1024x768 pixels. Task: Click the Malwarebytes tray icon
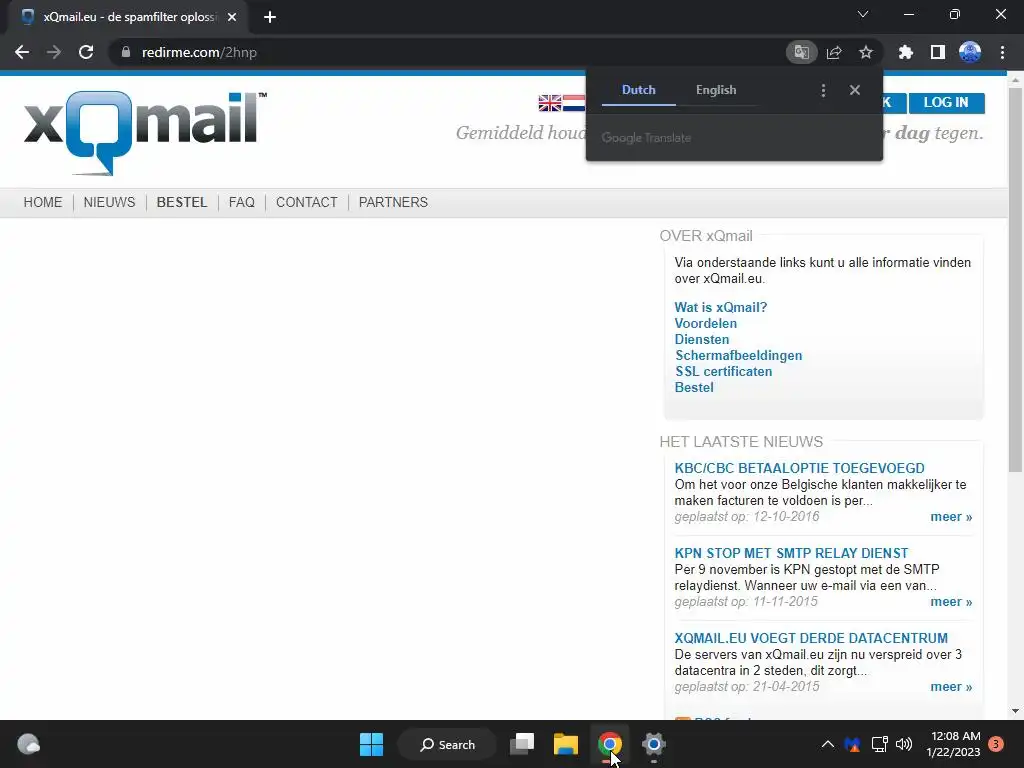852,744
